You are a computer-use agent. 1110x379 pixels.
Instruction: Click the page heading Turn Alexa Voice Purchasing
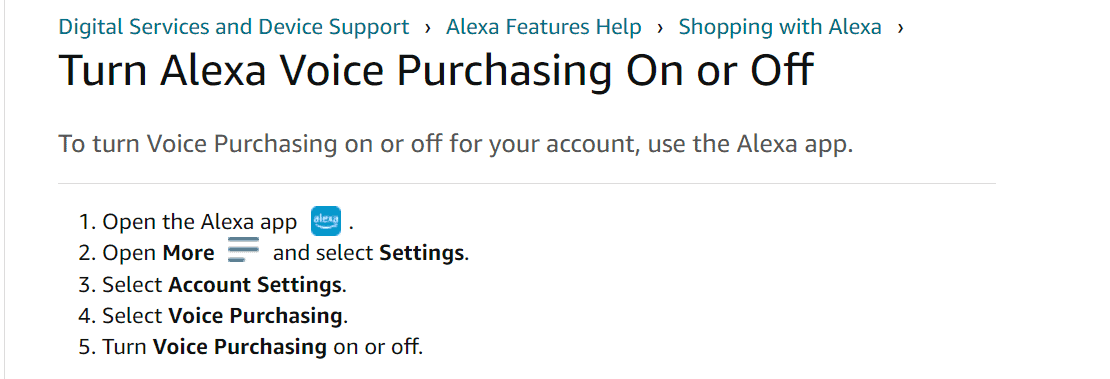click(435, 69)
